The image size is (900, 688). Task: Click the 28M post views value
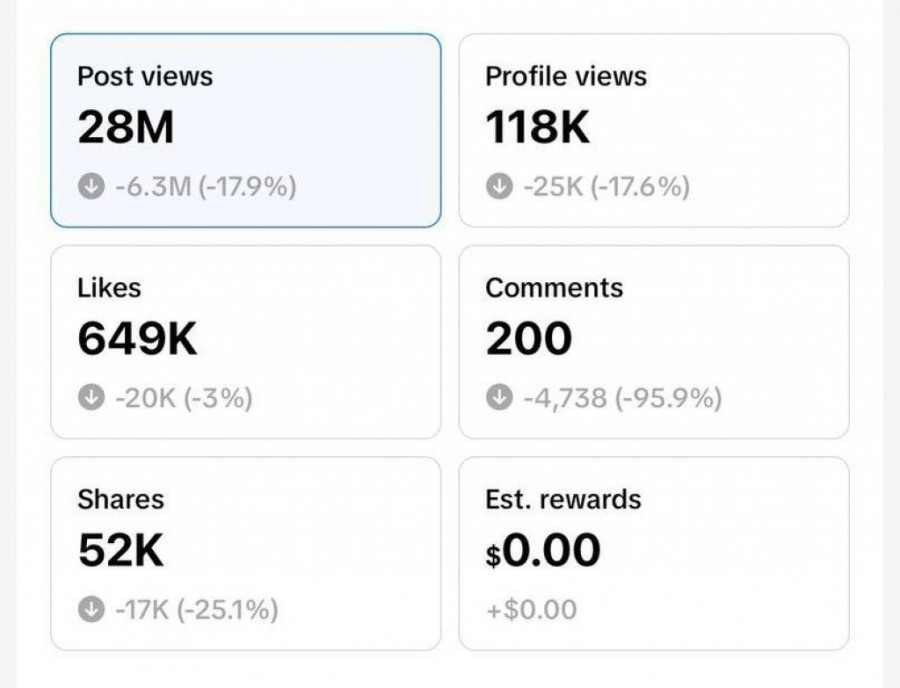[x=126, y=128]
